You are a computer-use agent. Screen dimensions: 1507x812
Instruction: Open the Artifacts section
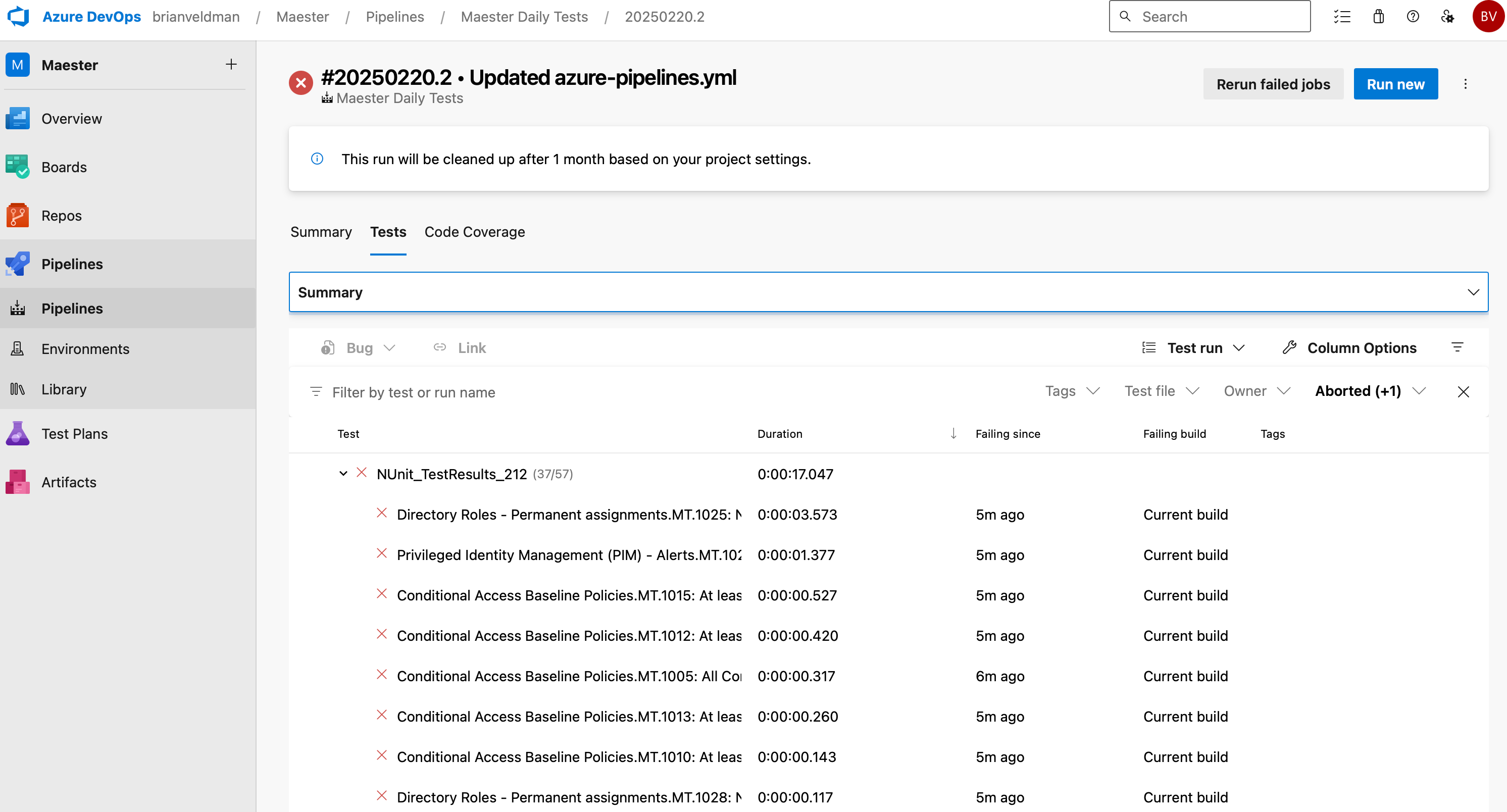[69, 482]
